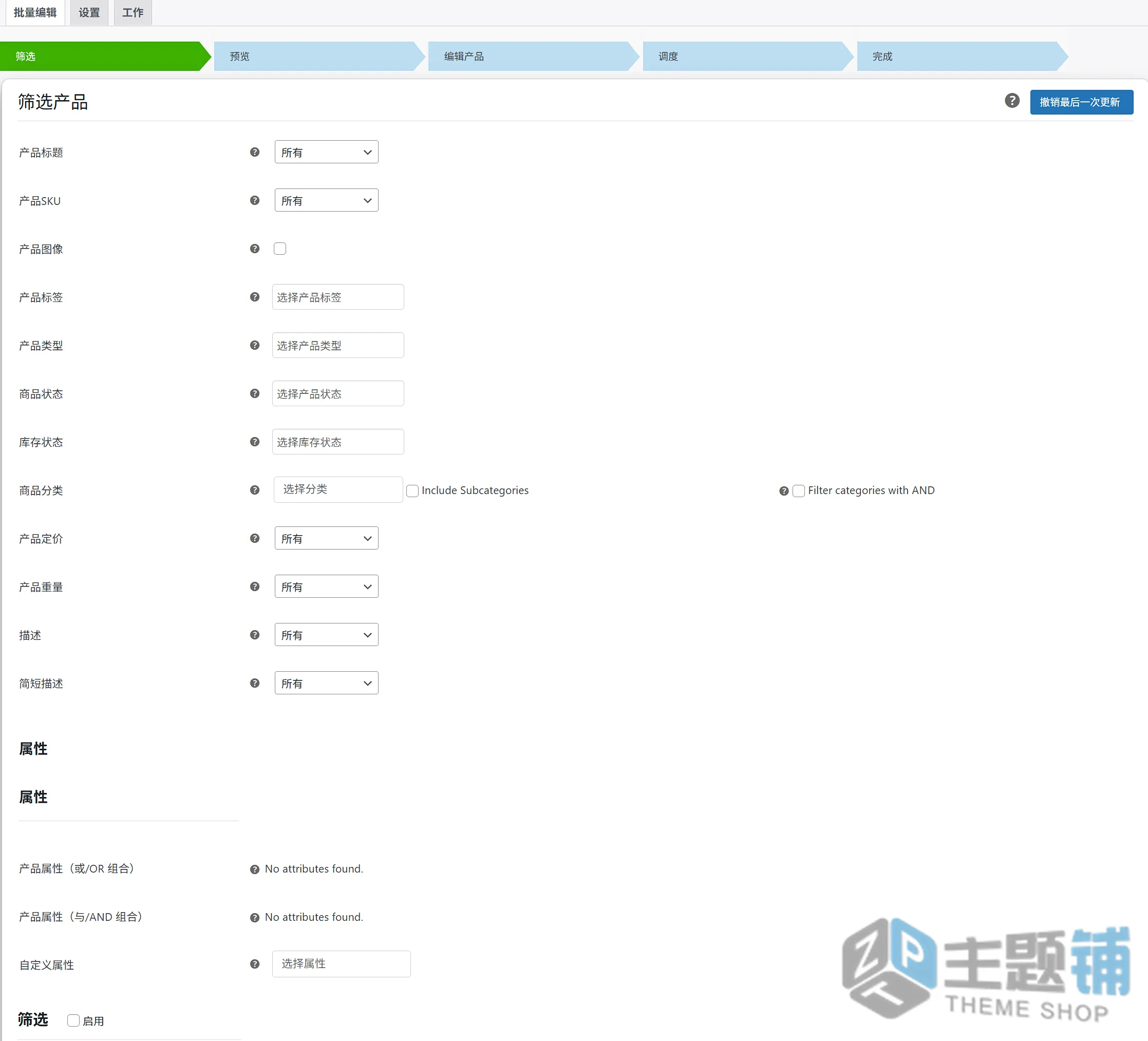This screenshot has height=1041, width=1148.
Task: Go to the 预览 step
Action: 319,56
